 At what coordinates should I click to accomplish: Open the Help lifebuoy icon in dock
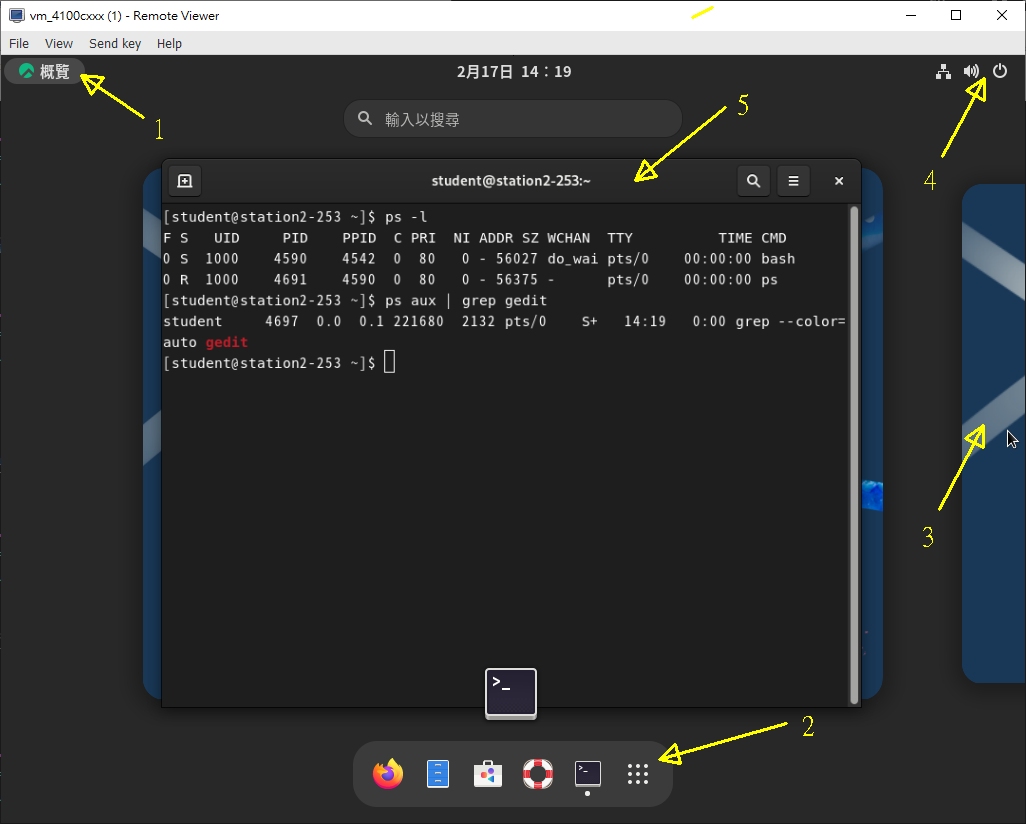point(538,774)
